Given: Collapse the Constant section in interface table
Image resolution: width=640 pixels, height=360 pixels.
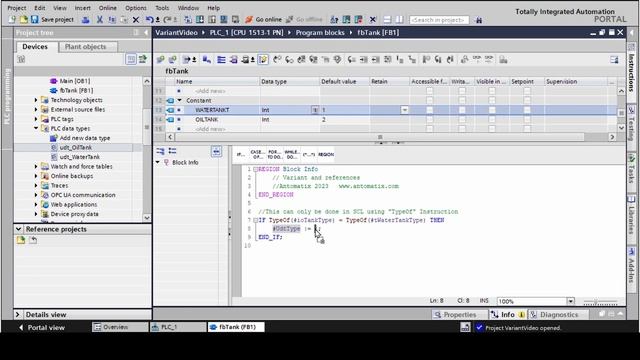Looking at the screenshot, I should pos(179,100).
